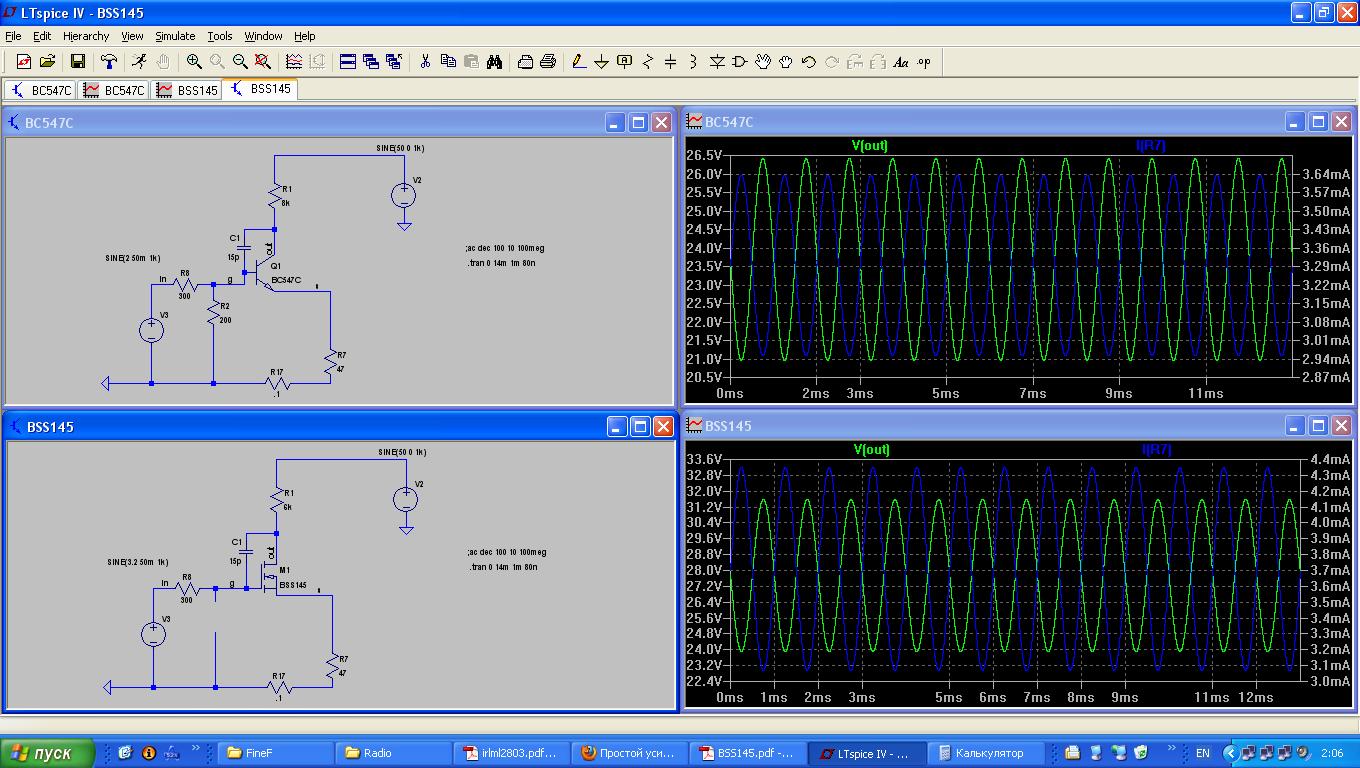Select the Draw Wire pencil tool

pyautogui.click(x=578, y=62)
